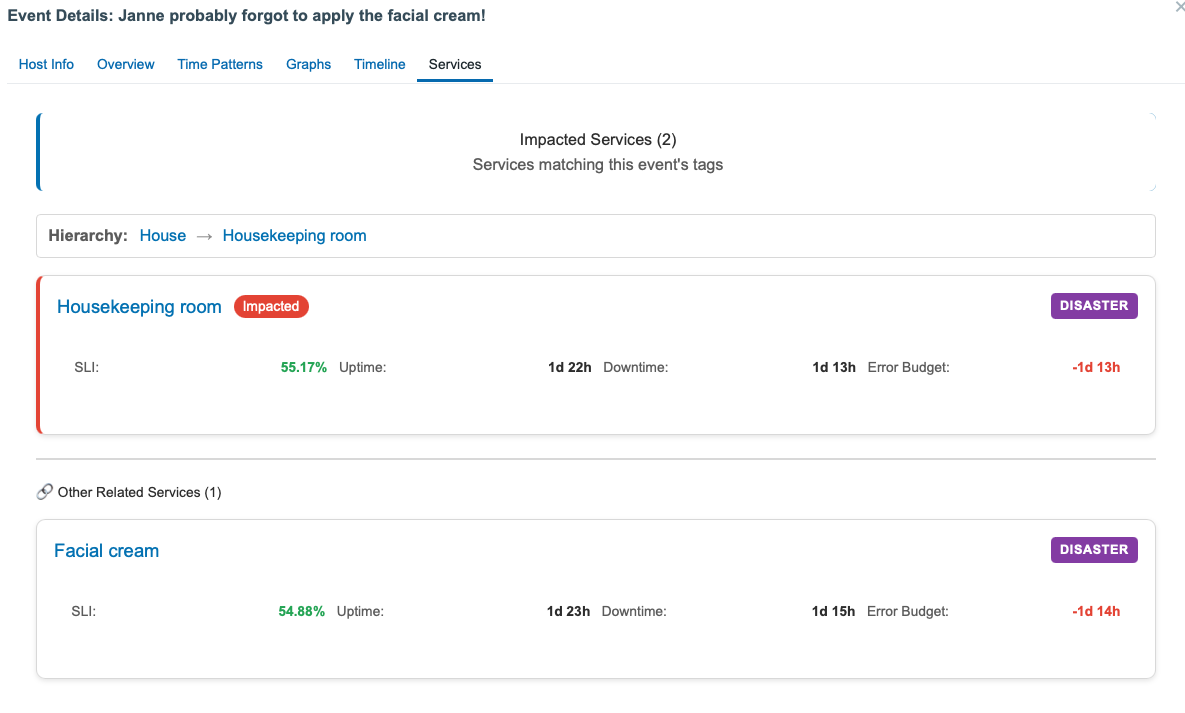Click Housekeeping room in hierarchy breadcrumb

(x=294, y=236)
